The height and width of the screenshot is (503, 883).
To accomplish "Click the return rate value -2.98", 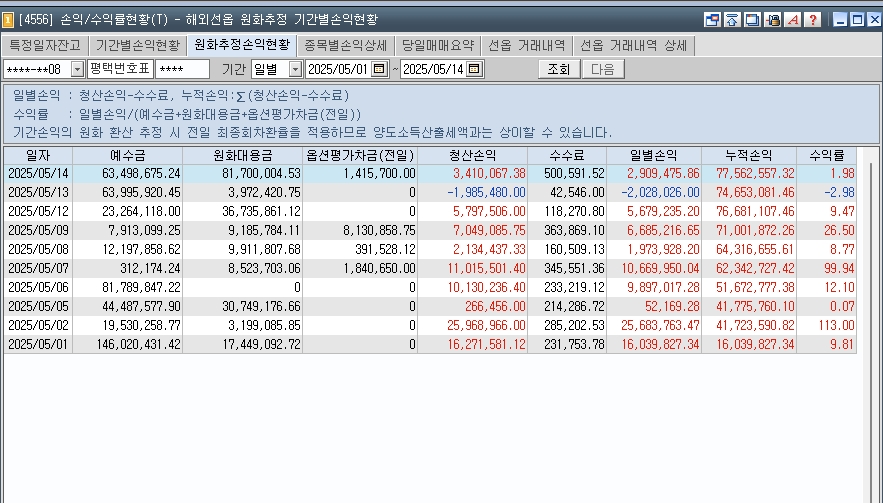I will coord(840,193).
